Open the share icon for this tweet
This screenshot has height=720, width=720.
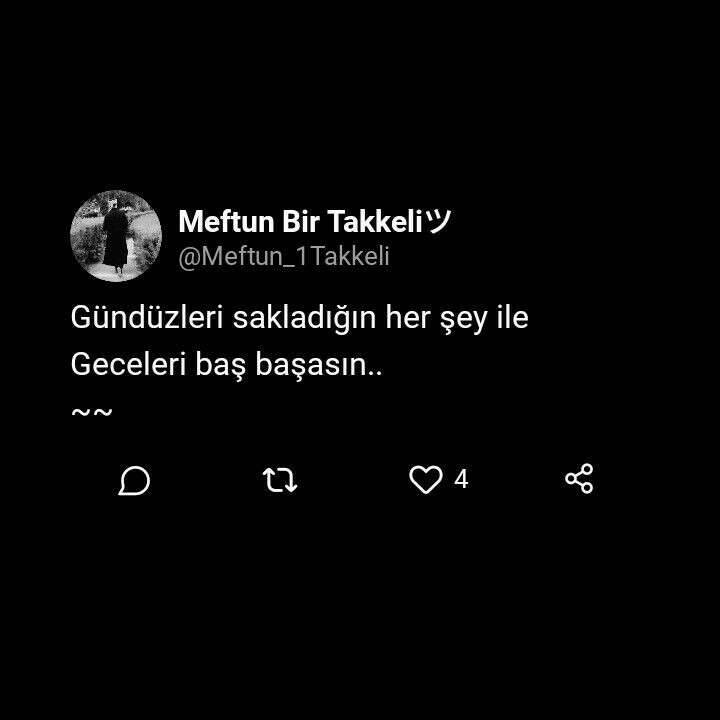pos(579,478)
